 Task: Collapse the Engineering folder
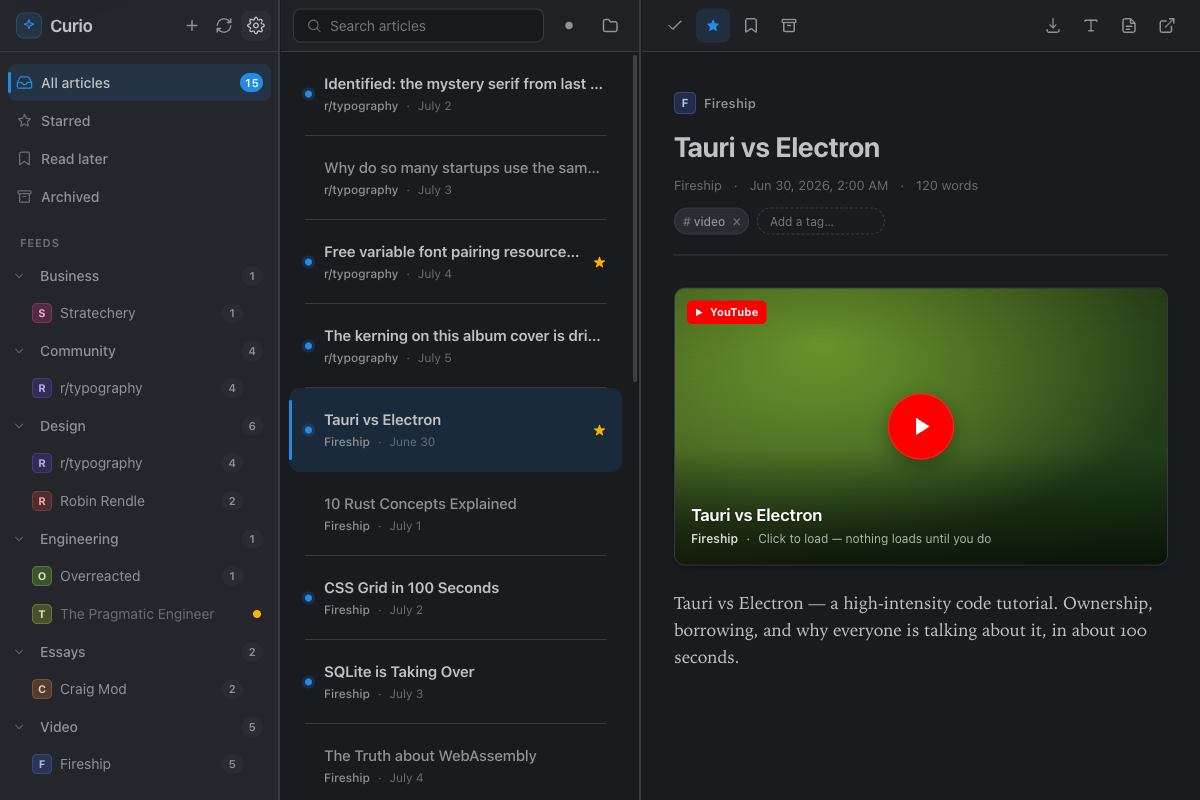(x=19, y=539)
